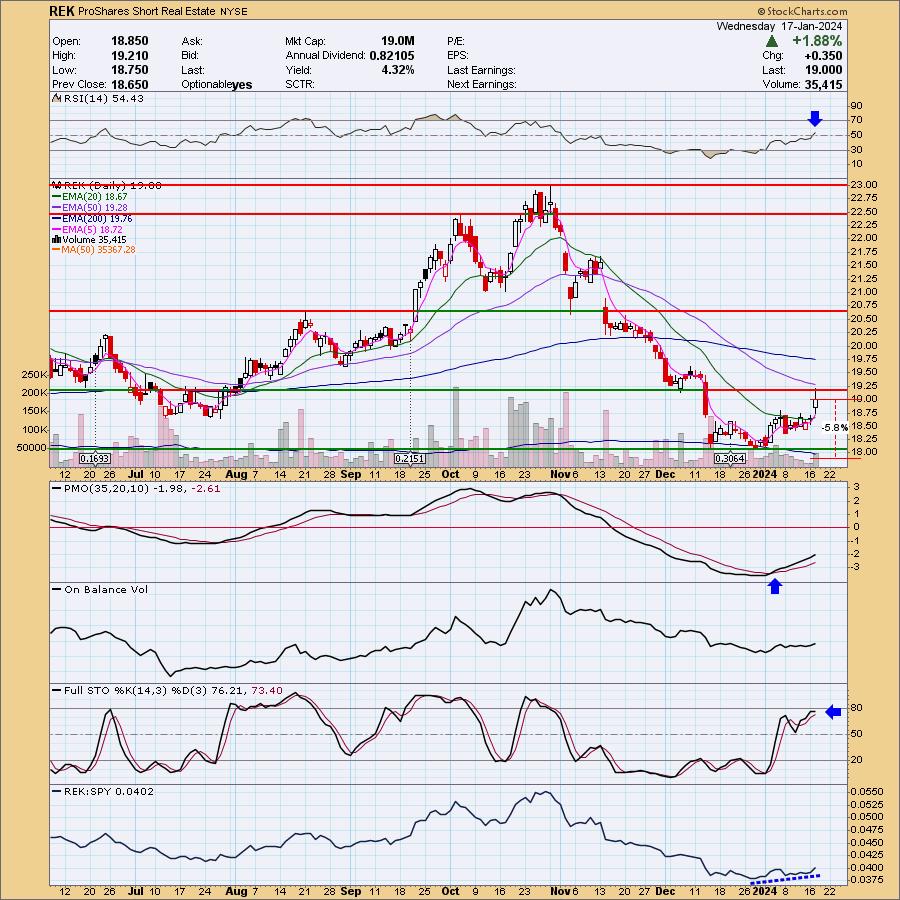Click the -3 label on the PMO axis
900x900 pixels.
click(x=855, y=567)
